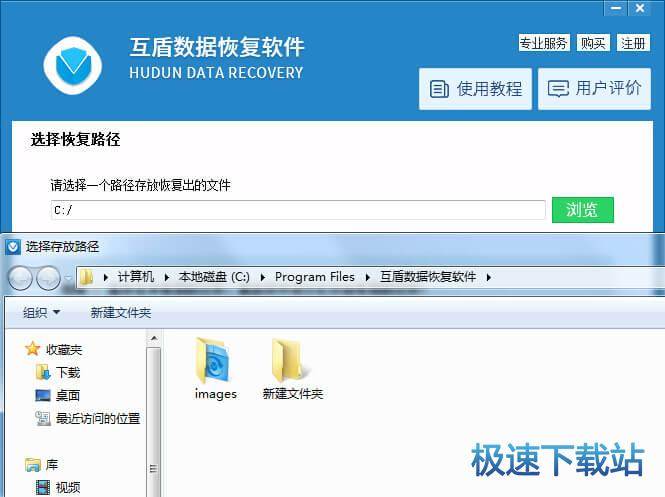Screen dimensions: 665x497
Task: Click the dialog title shield icon
Action: coord(13,246)
